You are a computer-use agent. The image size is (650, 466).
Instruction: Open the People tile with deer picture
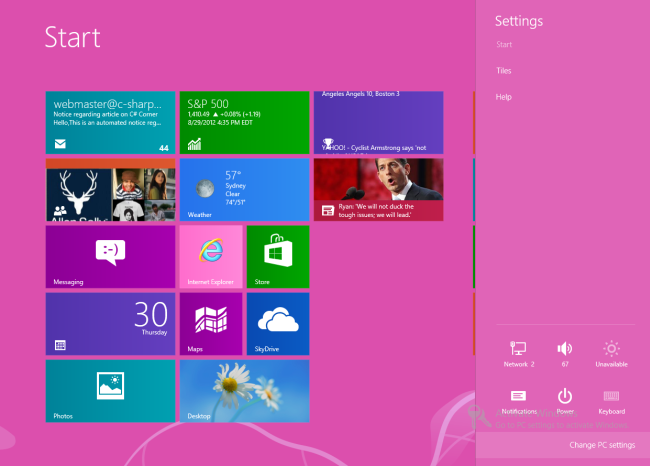click(x=110, y=190)
